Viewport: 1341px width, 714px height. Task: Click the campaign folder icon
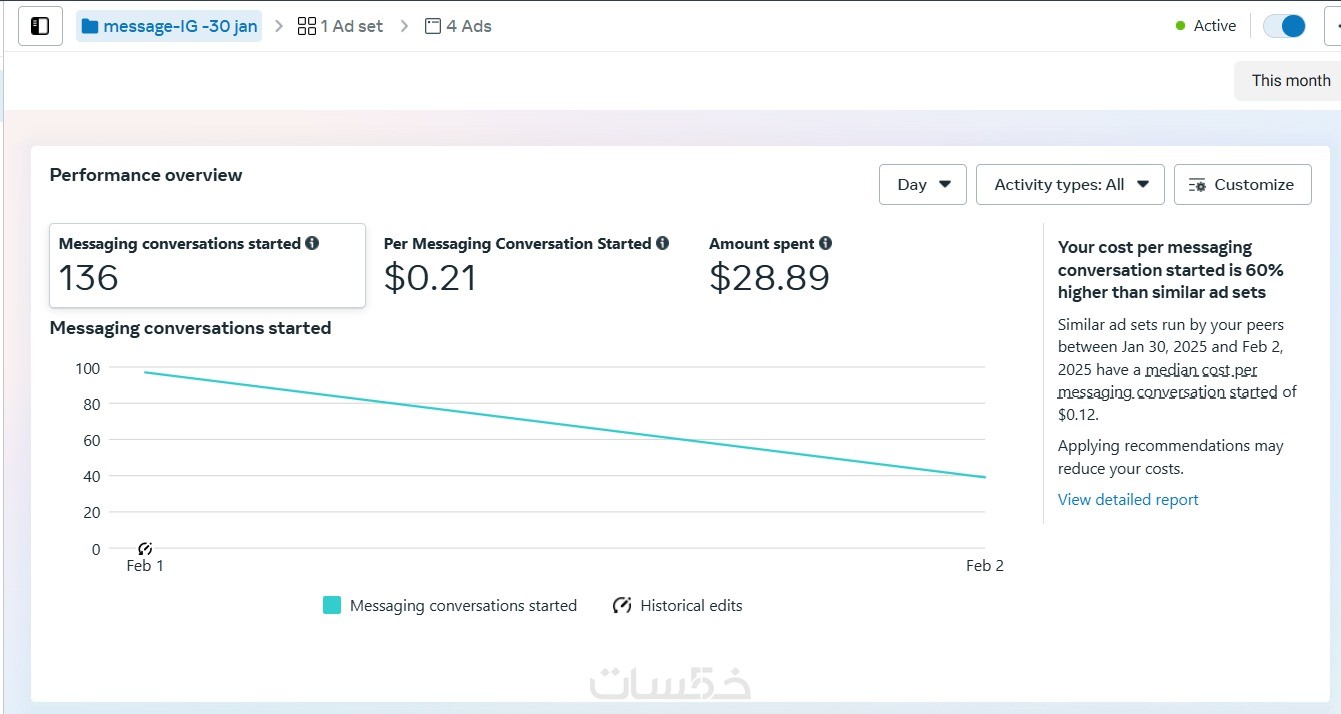[x=90, y=26]
